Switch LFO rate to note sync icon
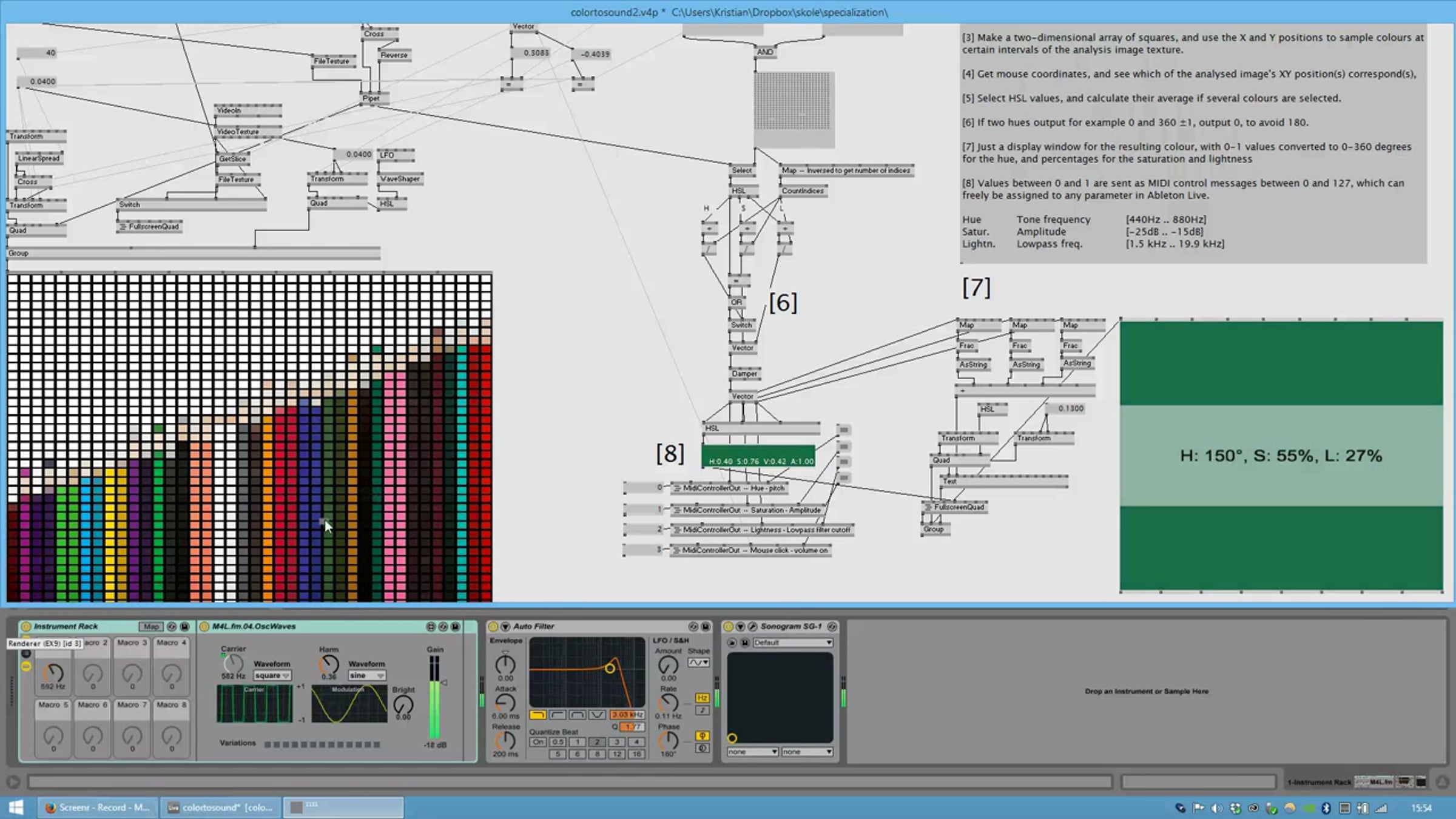This screenshot has height=819, width=1456. click(x=702, y=710)
